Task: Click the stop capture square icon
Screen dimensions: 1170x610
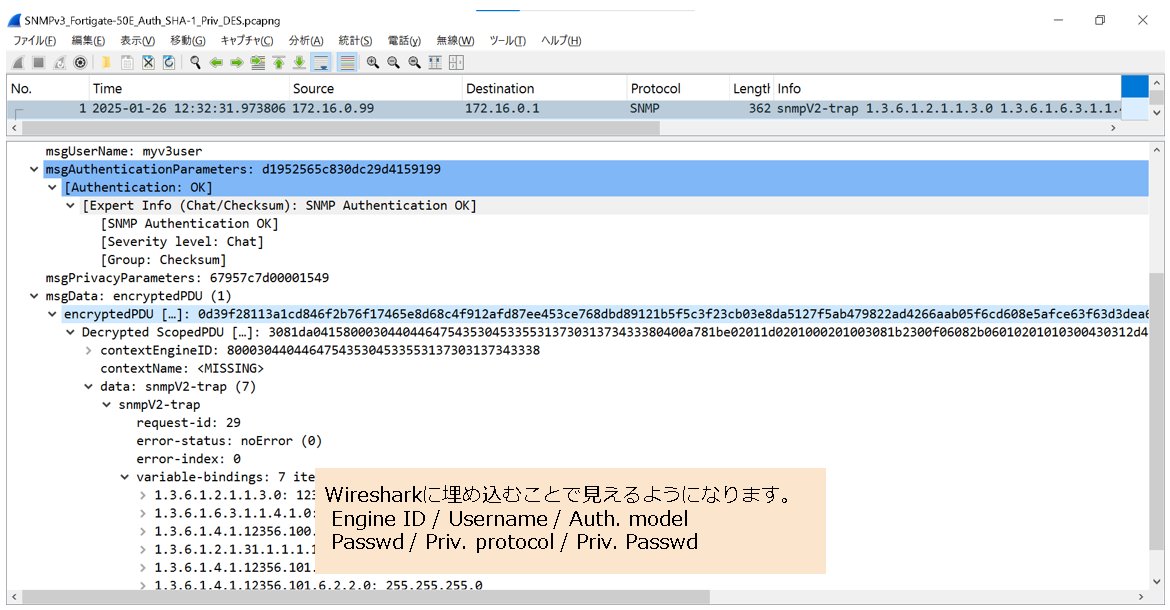Action: tap(39, 63)
